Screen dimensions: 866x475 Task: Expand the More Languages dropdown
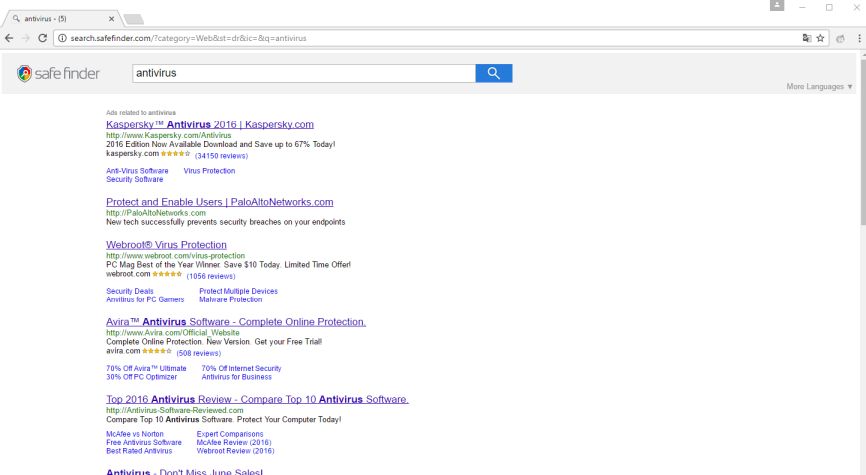point(819,87)
